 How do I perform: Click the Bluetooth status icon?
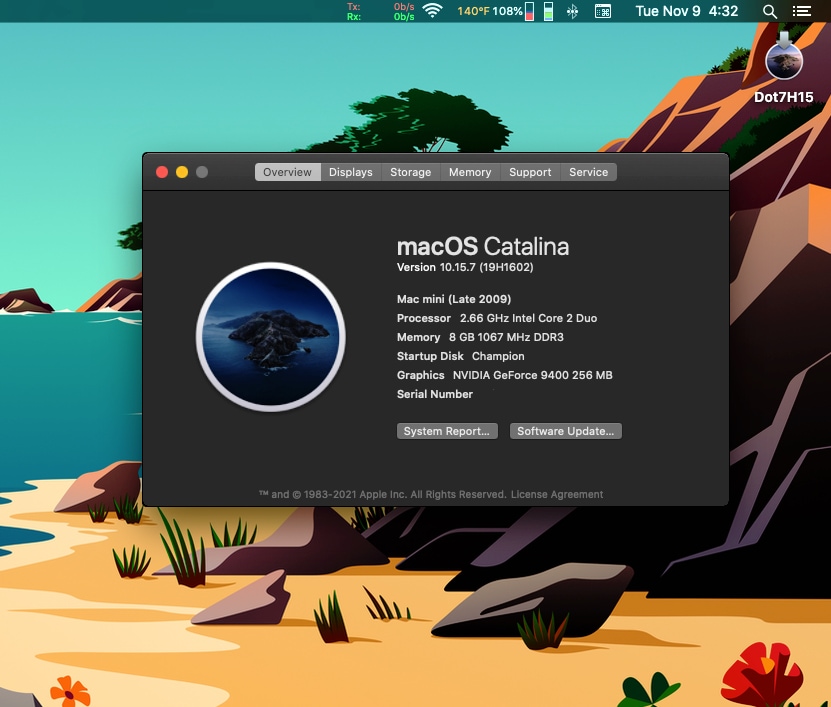pyautogui.click(x=572, y=11)
